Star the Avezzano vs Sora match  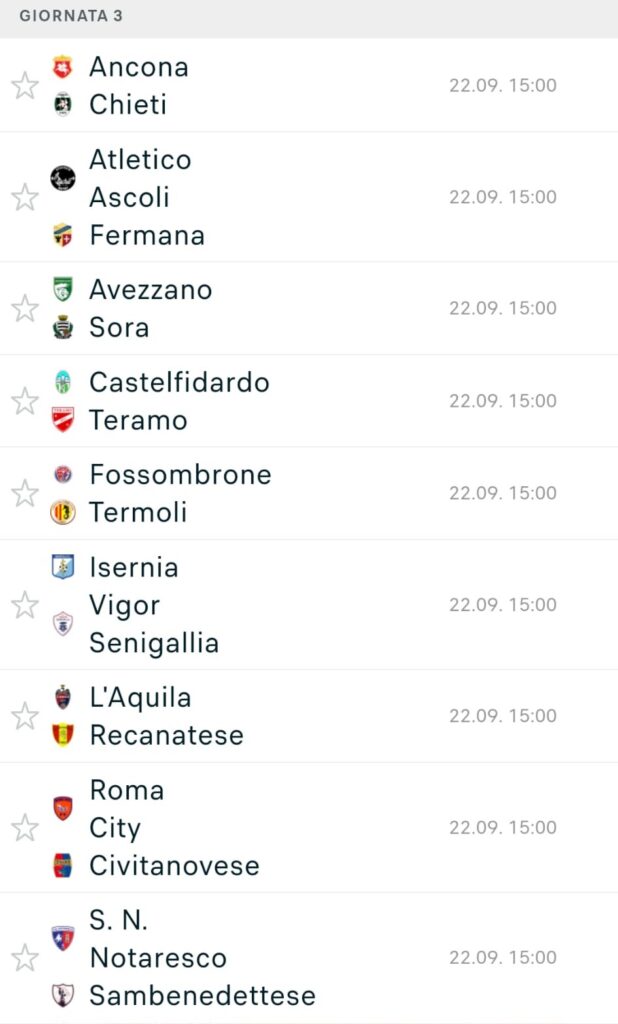pyautogui.click(x=25, y=308)
